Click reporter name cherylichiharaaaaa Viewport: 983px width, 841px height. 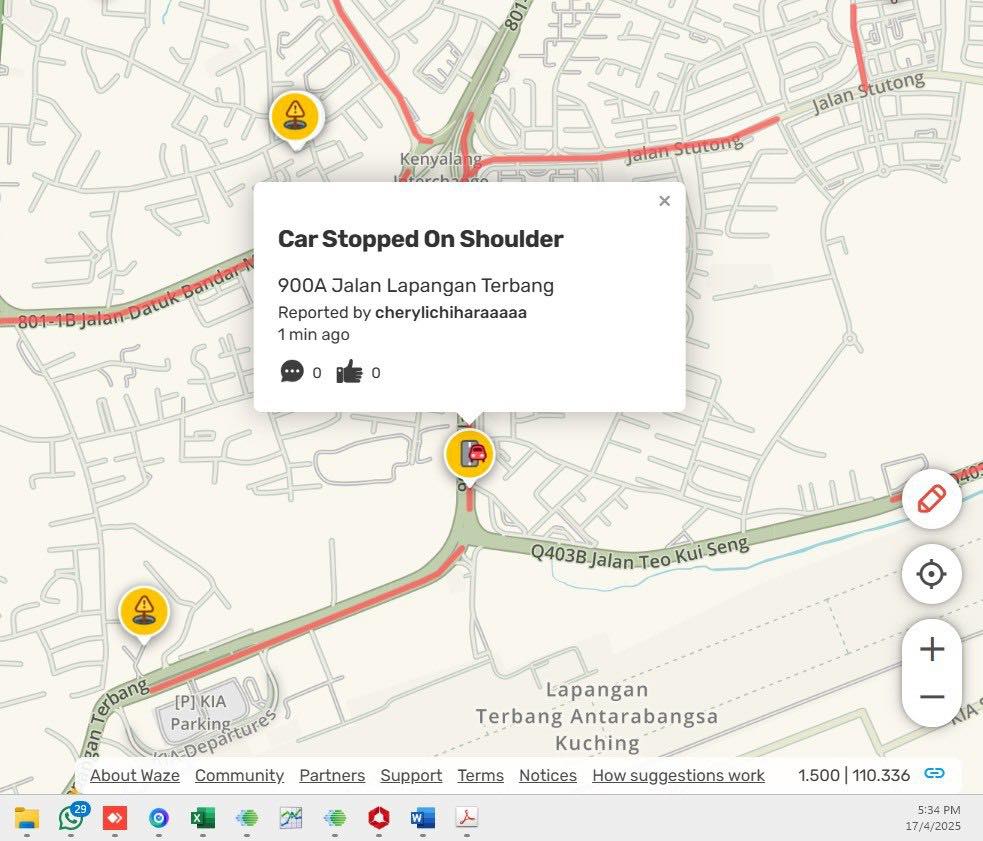pyautogui.click(x=451, y=312)
